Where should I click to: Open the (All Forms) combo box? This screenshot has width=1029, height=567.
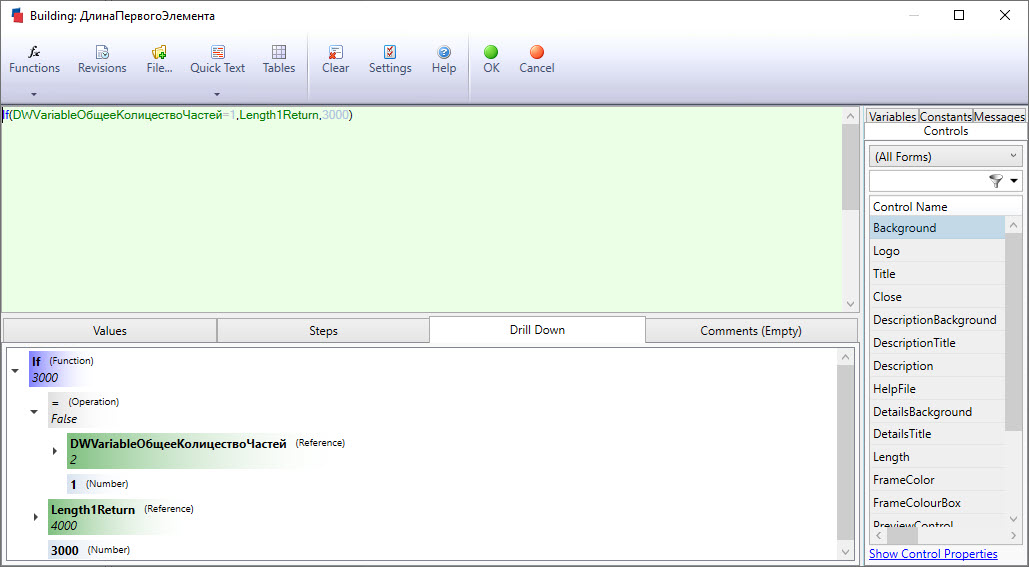[x=946, y=157]
